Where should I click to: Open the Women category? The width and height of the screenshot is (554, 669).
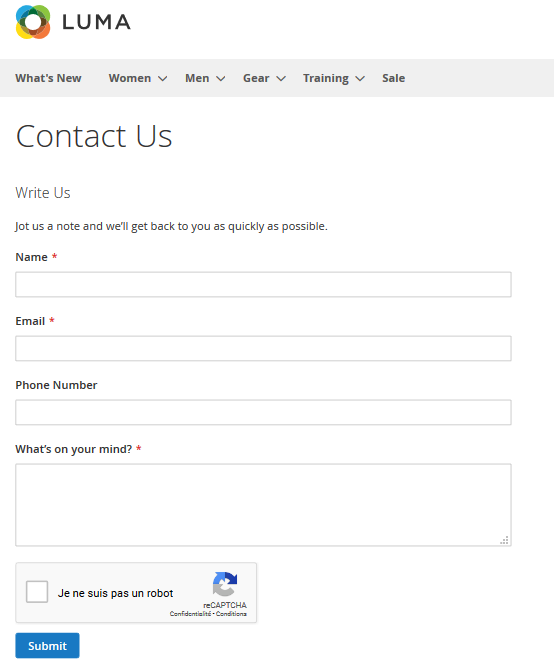point(130,78)
